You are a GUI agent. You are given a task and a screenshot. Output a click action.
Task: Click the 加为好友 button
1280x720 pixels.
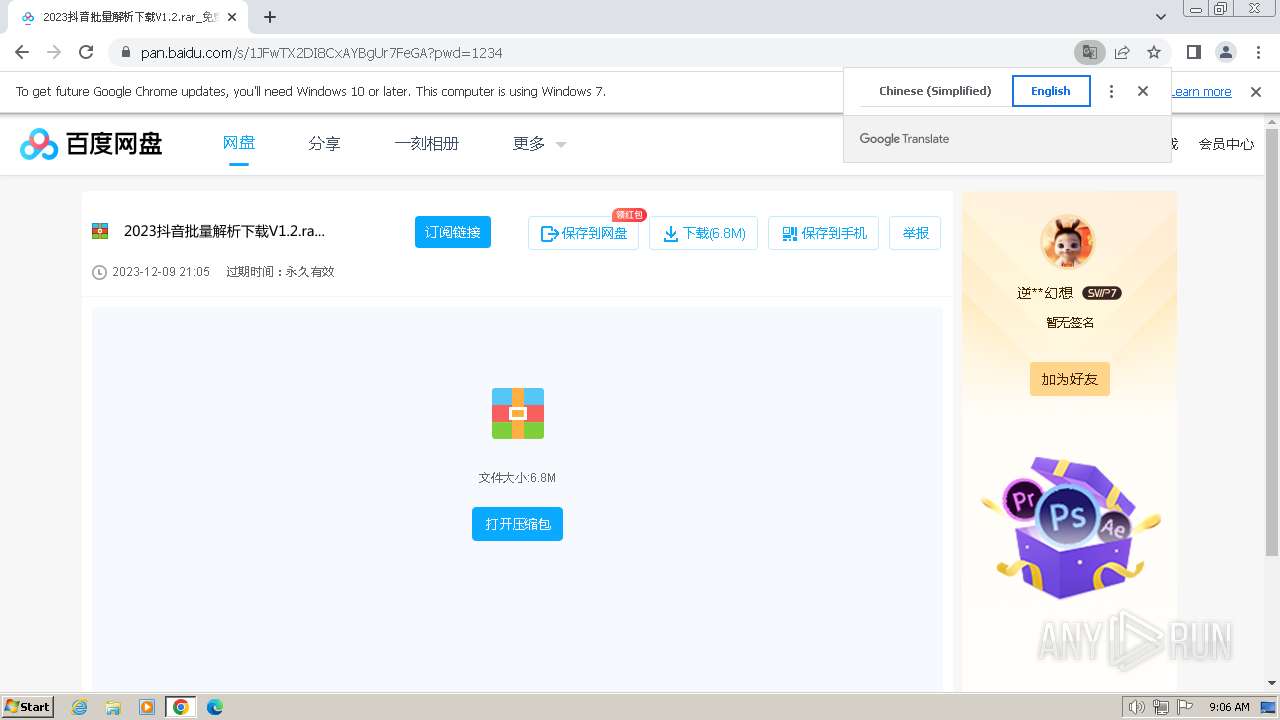coord(1070,379)
